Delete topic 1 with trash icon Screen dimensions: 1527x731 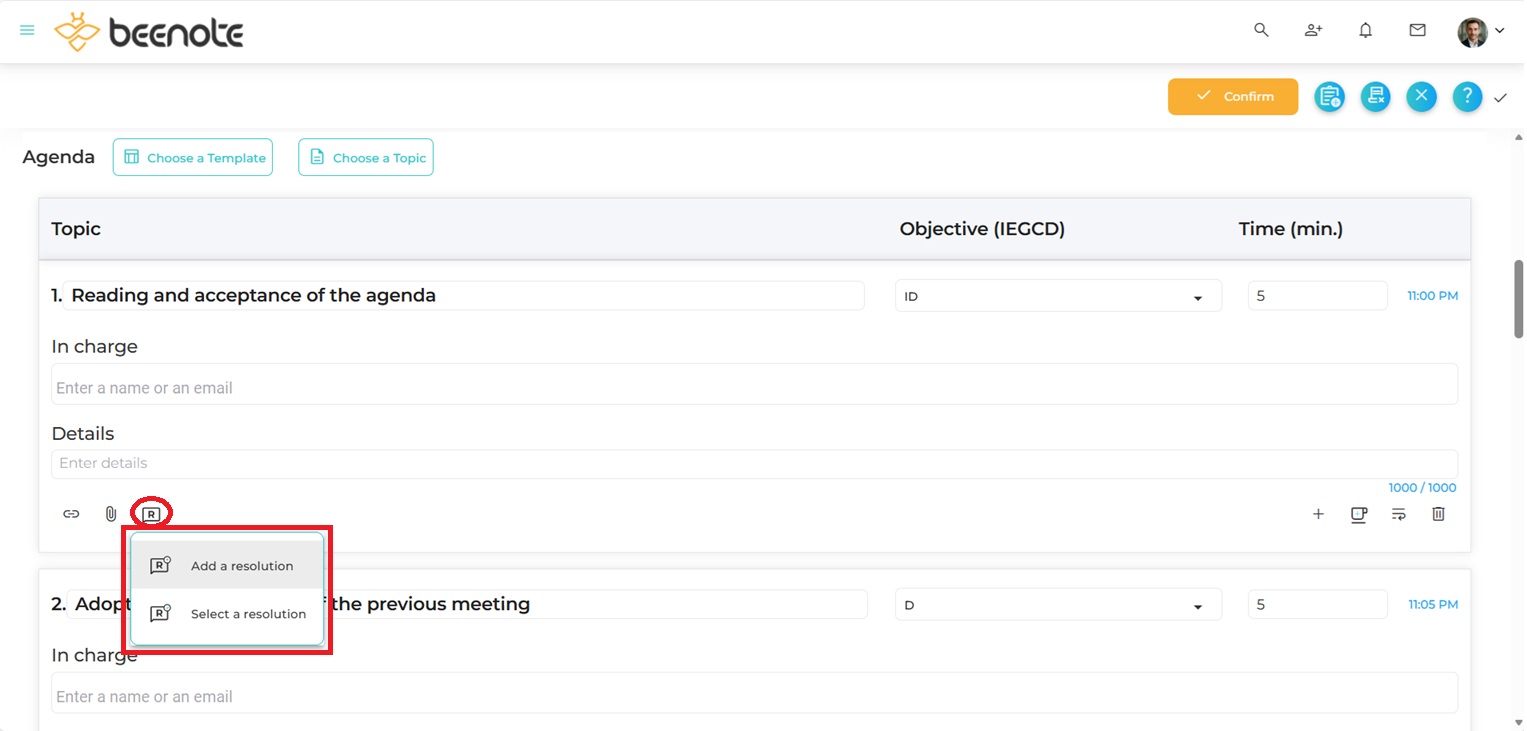click(1438, 514)
